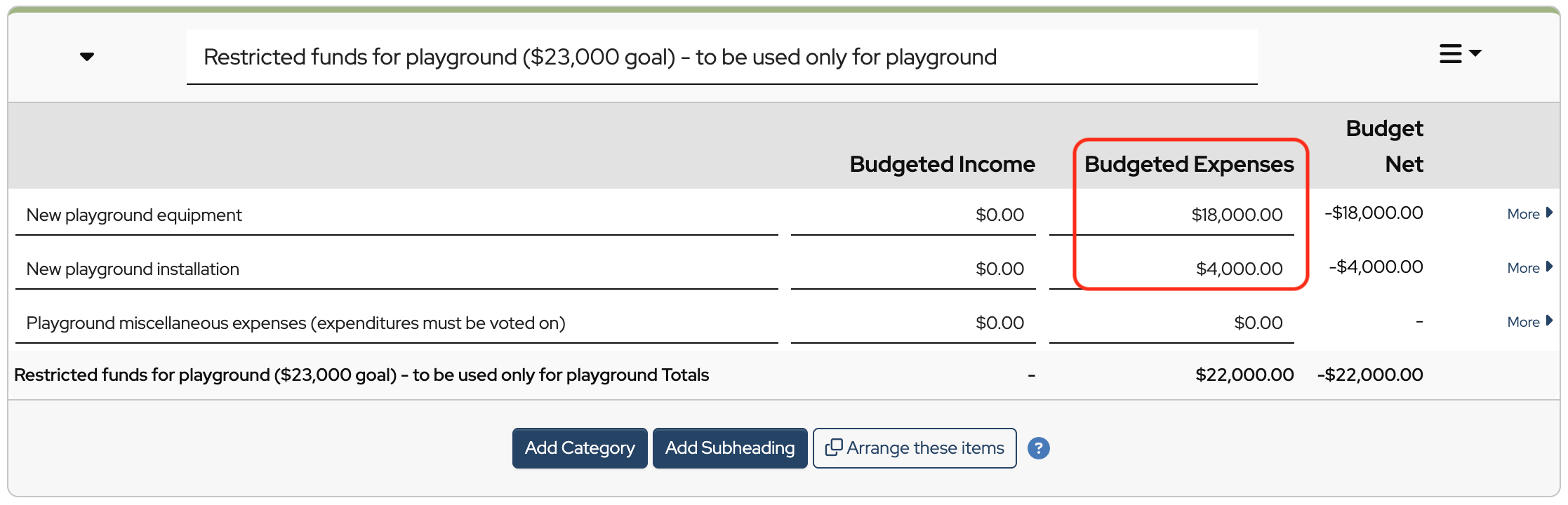Image resolution: width=1568 pixels, height=505 pixels.
Task: Click the Playground miscellaneous expenses name field
Action: (397, 323)
